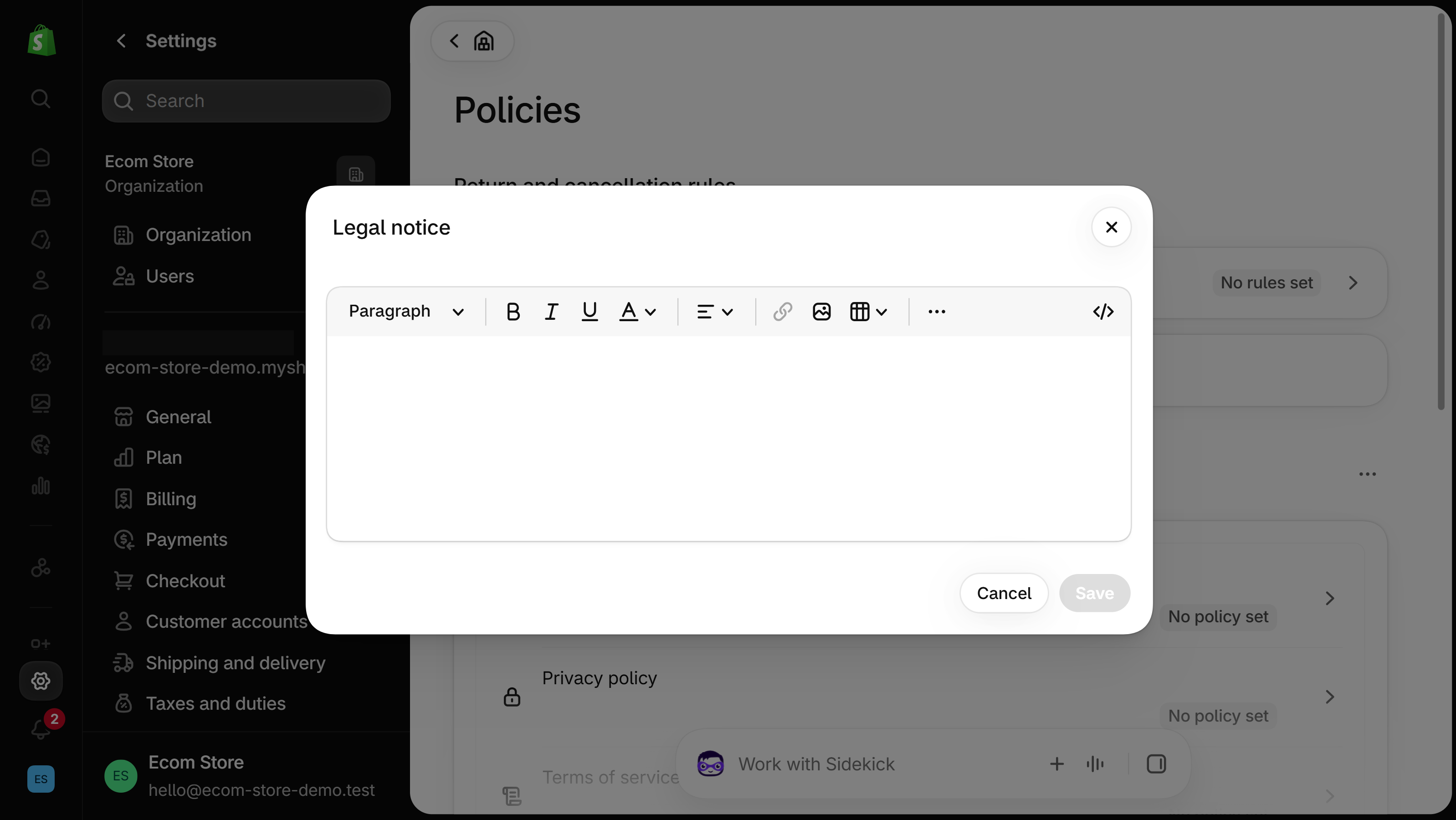1456x820 pixels.
Task: Click the insert link icon
Action: pos(783,312)
